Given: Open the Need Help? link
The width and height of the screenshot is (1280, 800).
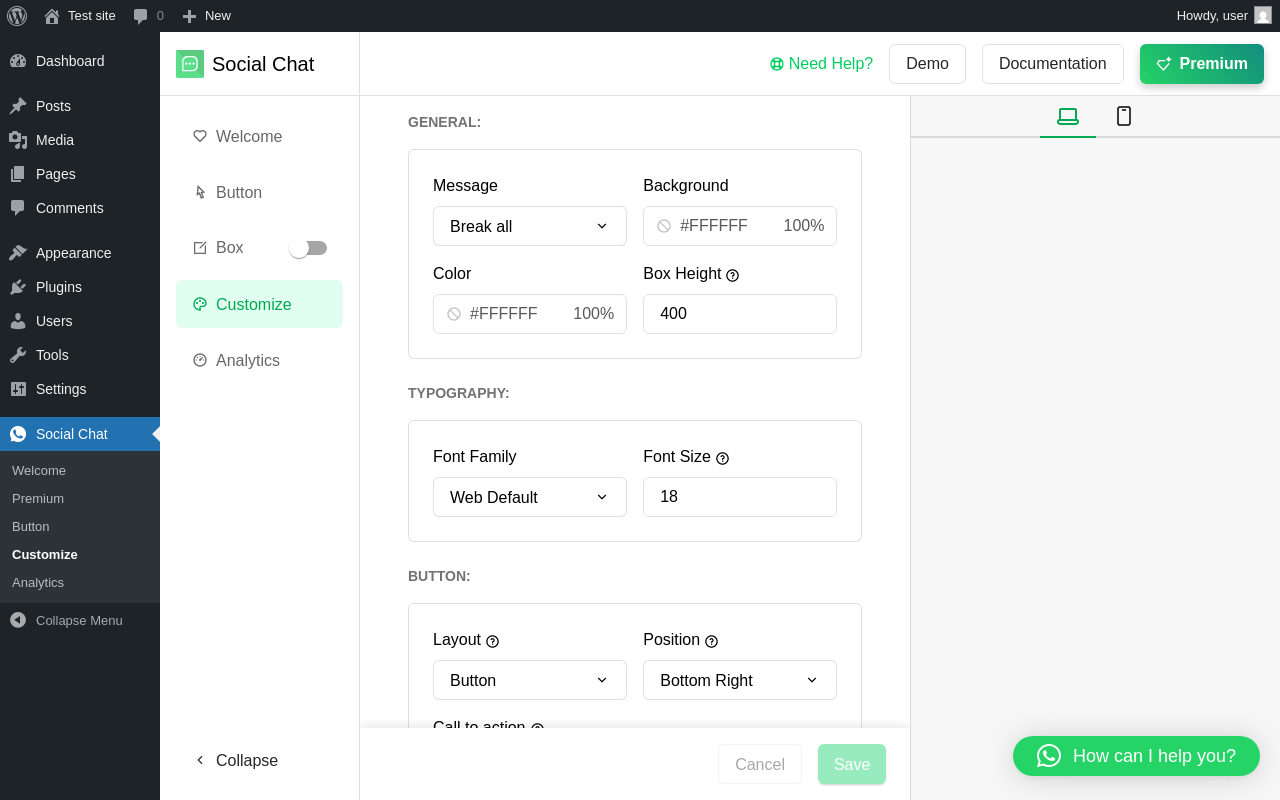Looking at the screenshot, I should pos(821,64).
